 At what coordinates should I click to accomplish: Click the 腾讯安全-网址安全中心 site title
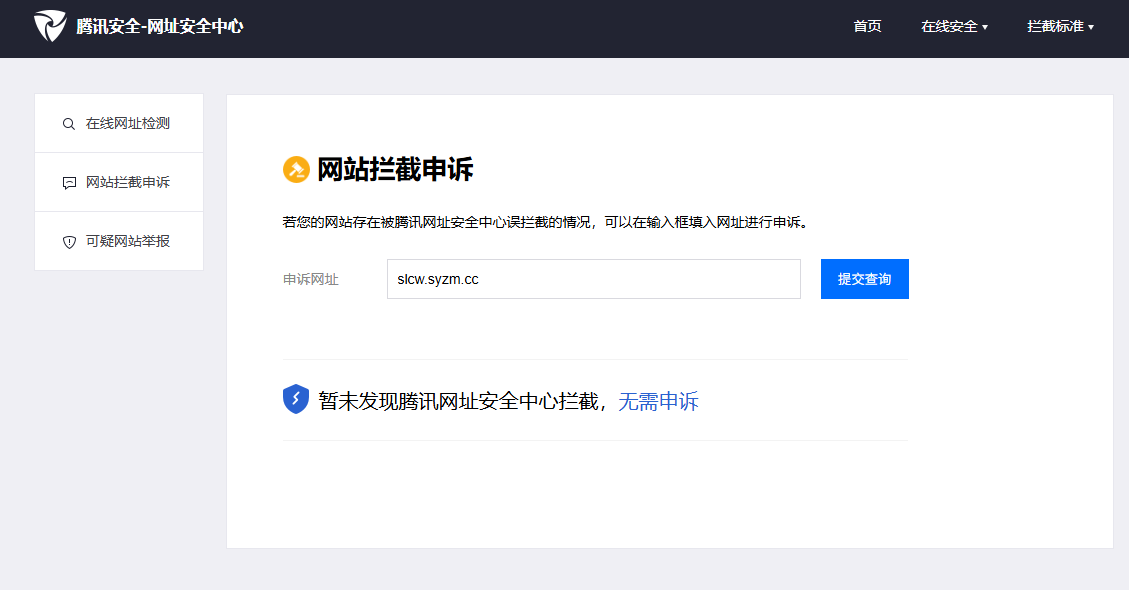click(x=160, y=27)
